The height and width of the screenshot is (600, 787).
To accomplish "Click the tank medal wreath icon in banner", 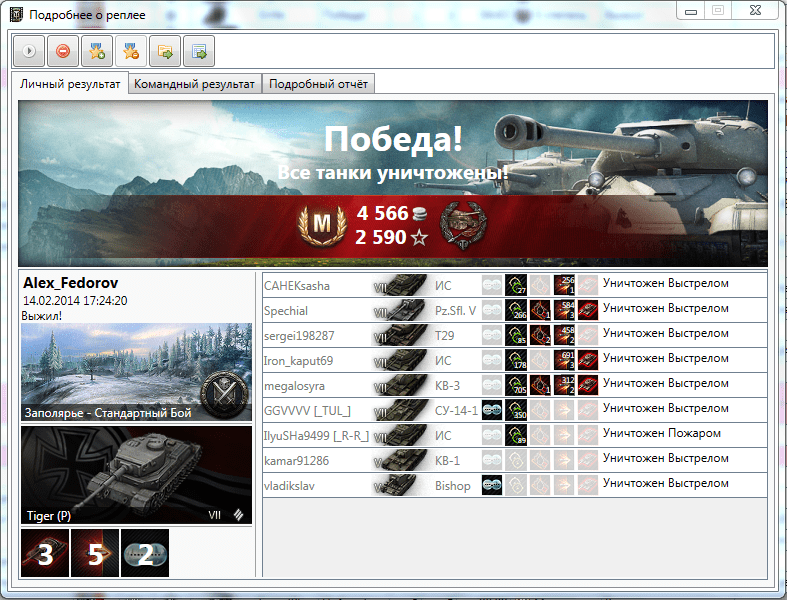I will tap(463, 225).
